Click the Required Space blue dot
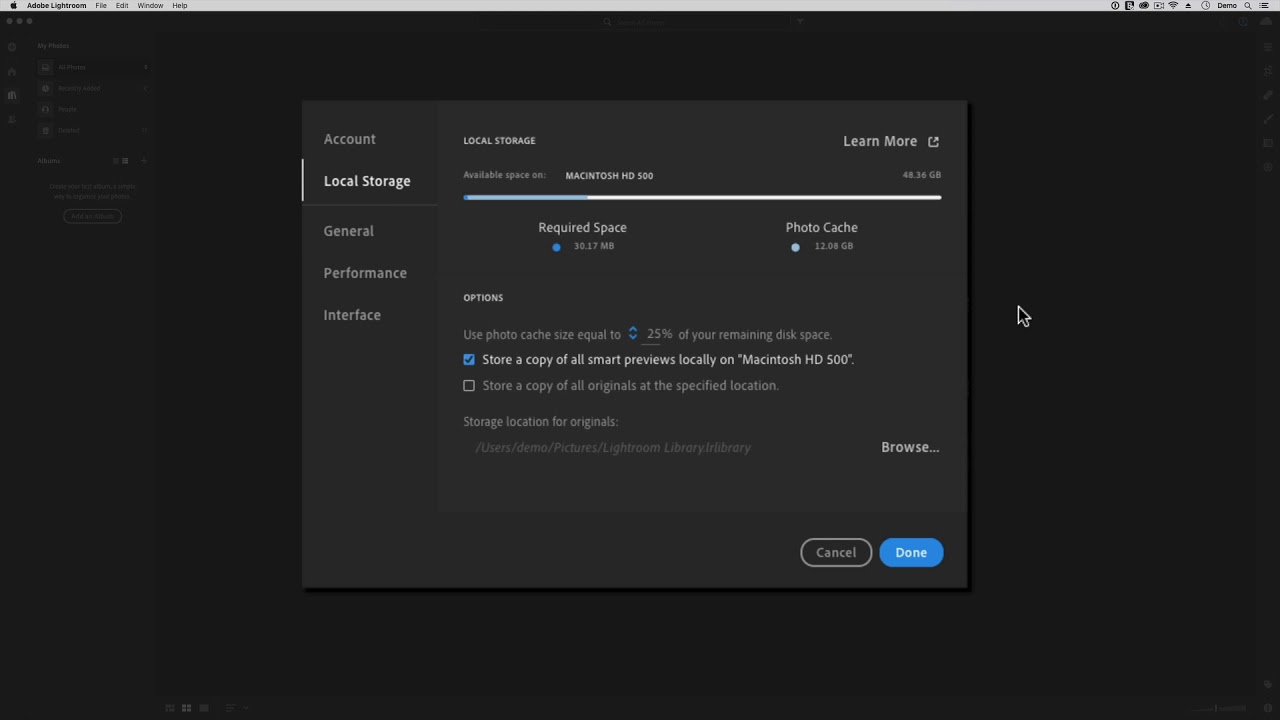The height and width of the screenshot is (720, 1280). [556, 247]
